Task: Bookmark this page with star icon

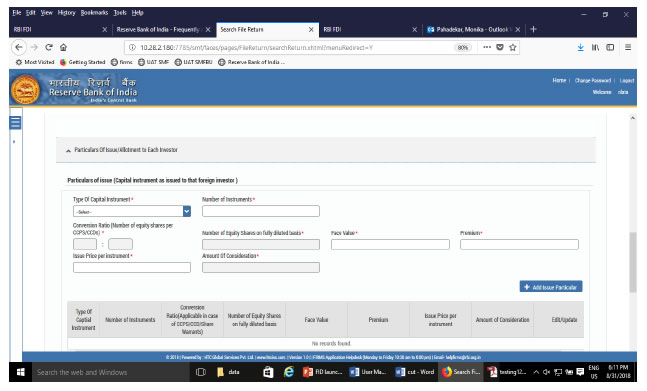Action: [x=513, y=47]
